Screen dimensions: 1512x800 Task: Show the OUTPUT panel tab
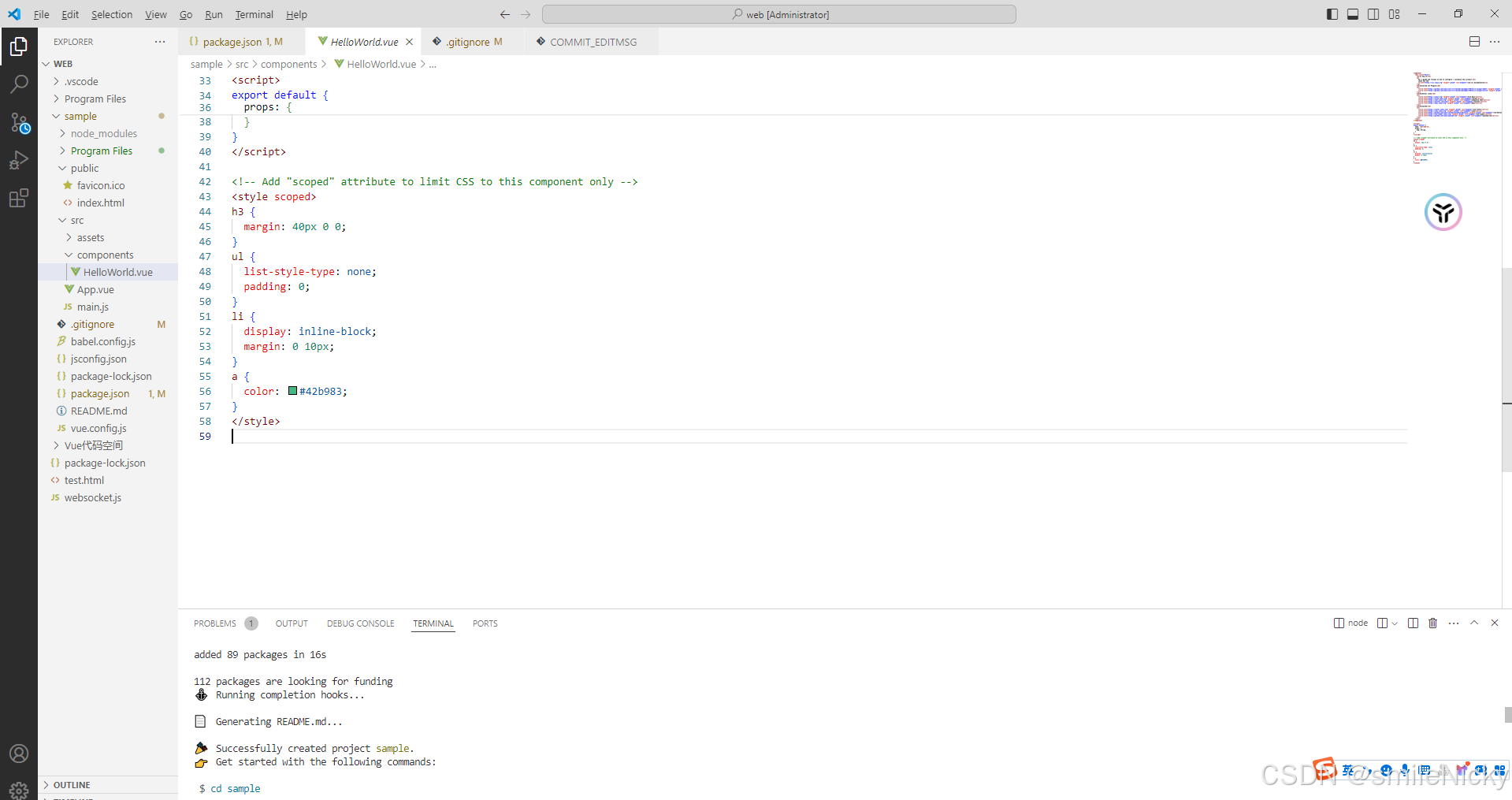point(292,623)
